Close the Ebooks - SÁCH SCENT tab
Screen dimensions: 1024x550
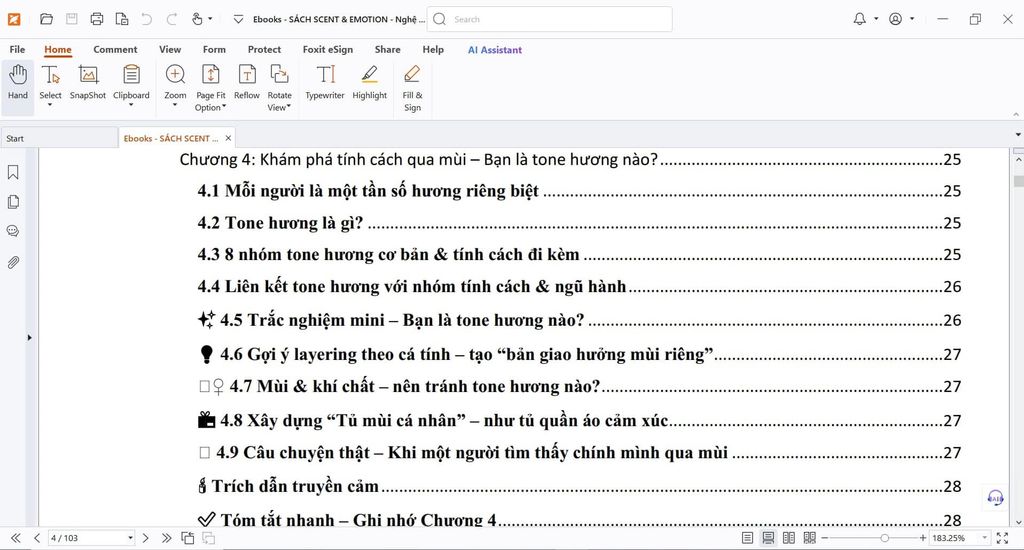pyautogui.click(x=228, y=138)
